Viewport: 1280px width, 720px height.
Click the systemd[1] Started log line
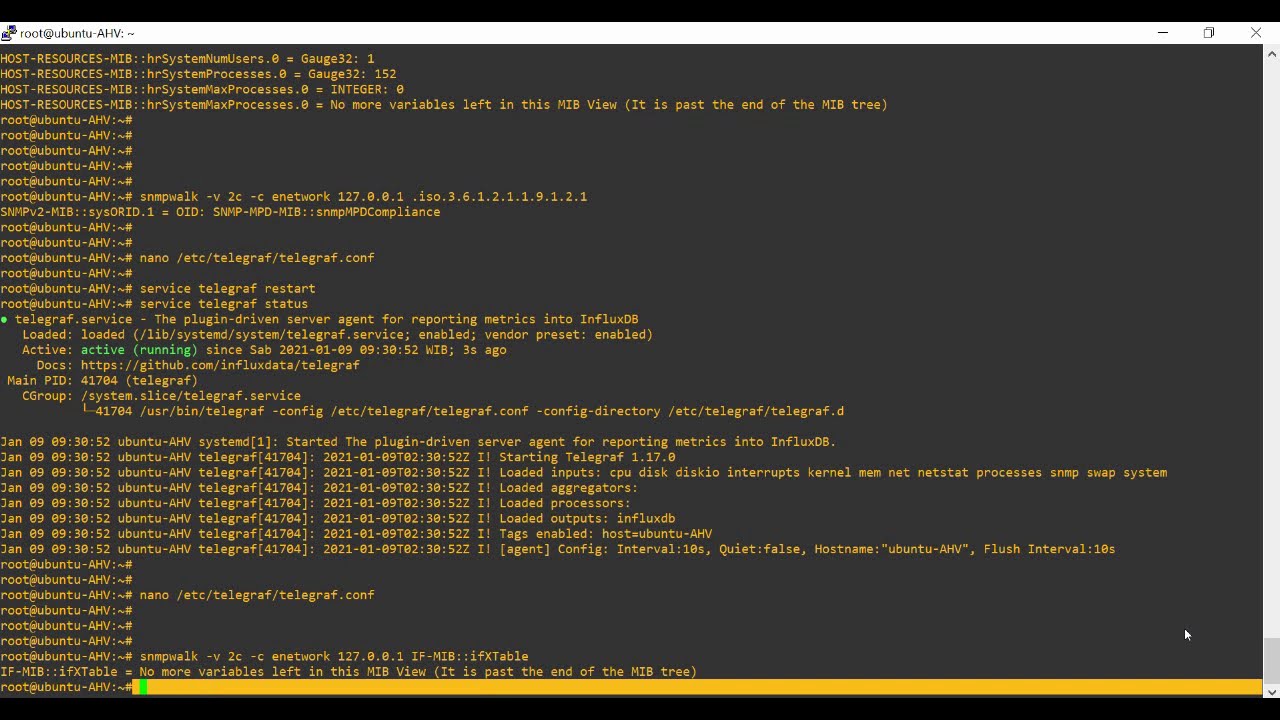pyautogui.click(x=418, y=442)
